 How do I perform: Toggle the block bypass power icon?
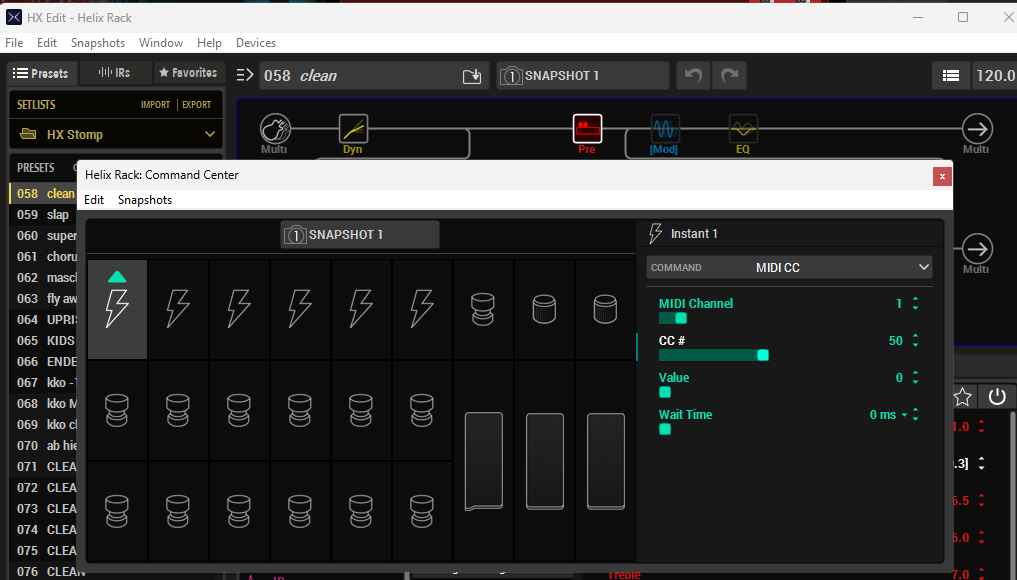point(997,397)
